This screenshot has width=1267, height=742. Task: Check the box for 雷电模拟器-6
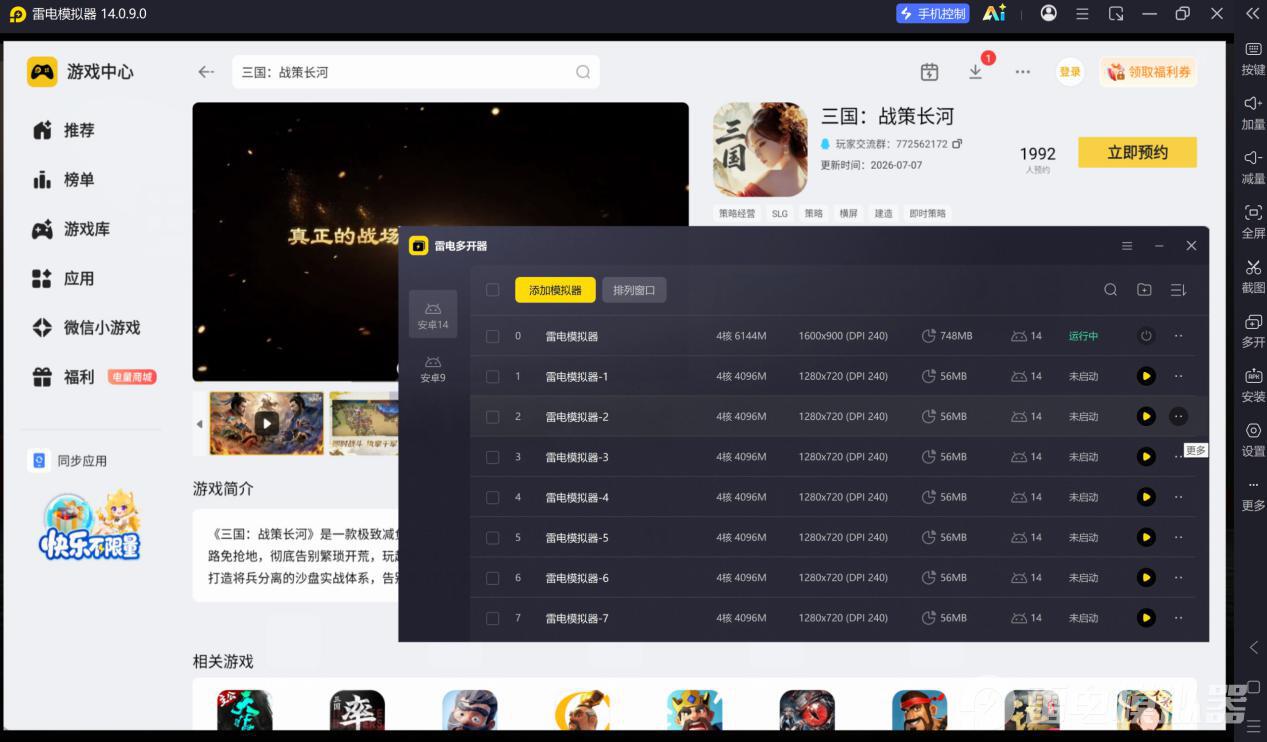(x=492, y=578)
